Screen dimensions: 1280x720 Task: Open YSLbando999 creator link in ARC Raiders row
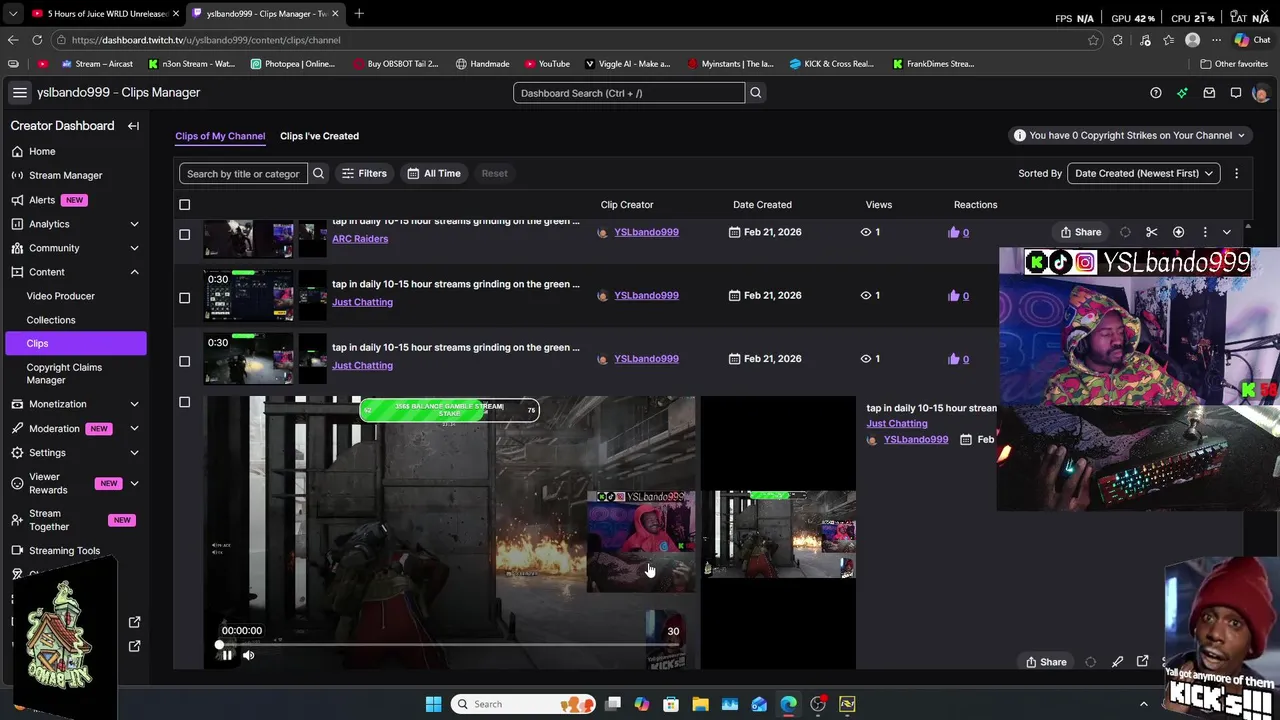tap(646, 232)
